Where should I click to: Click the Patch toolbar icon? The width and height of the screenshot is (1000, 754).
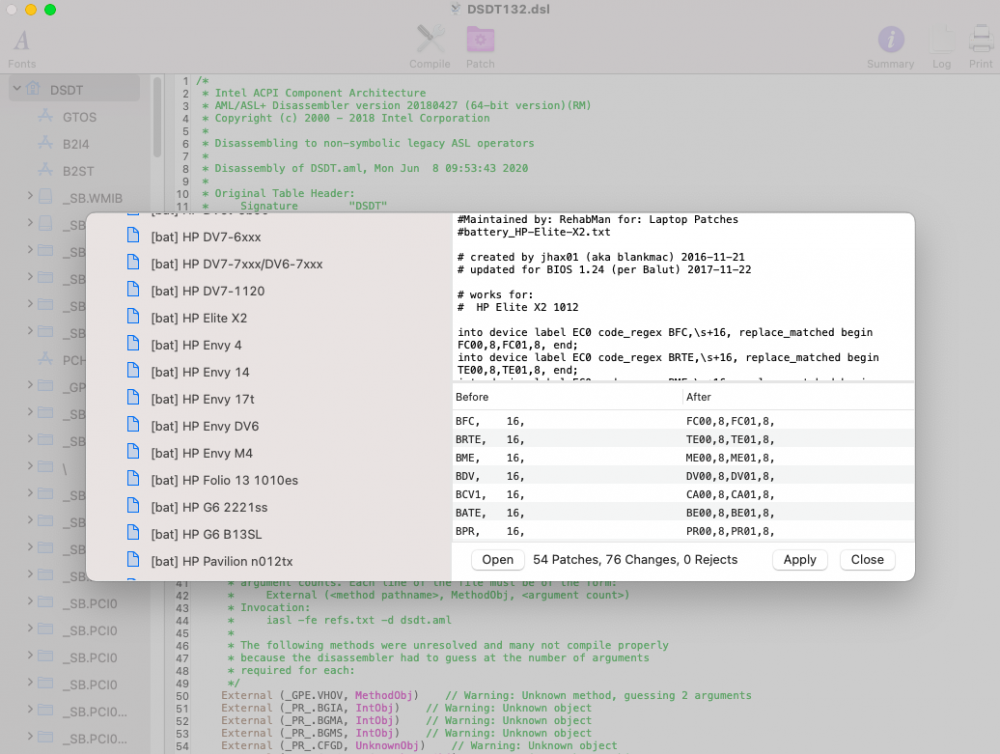point(480,40)
